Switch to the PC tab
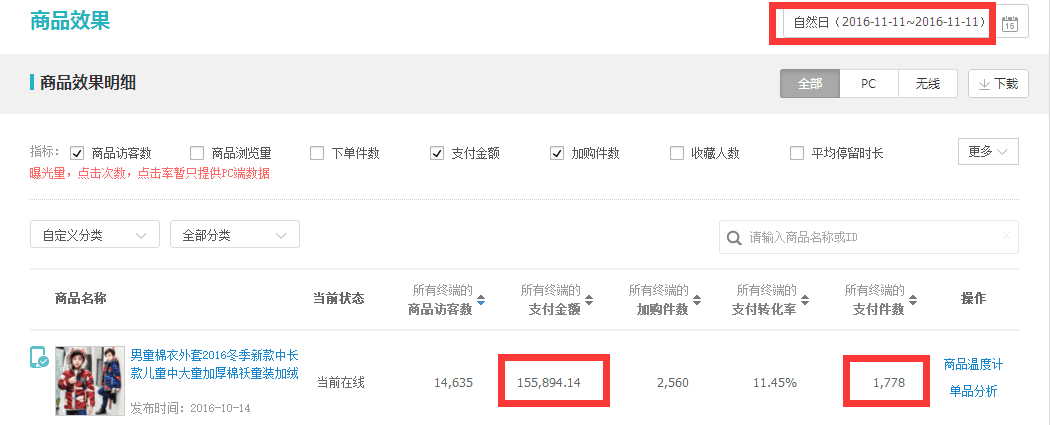 point(869,84)
